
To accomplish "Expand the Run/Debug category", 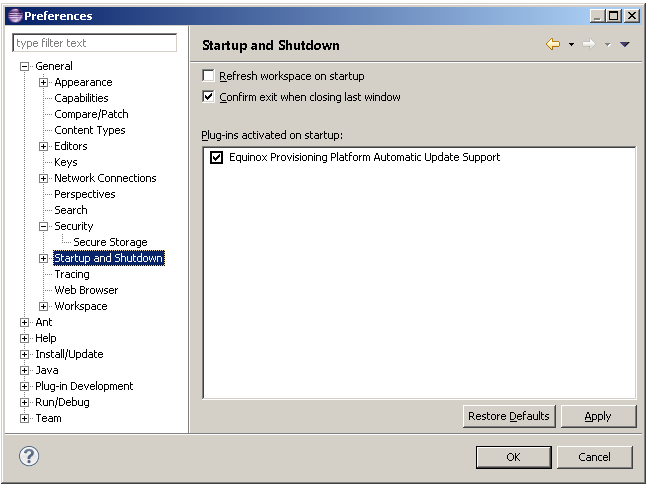I will tap(25, 402).
